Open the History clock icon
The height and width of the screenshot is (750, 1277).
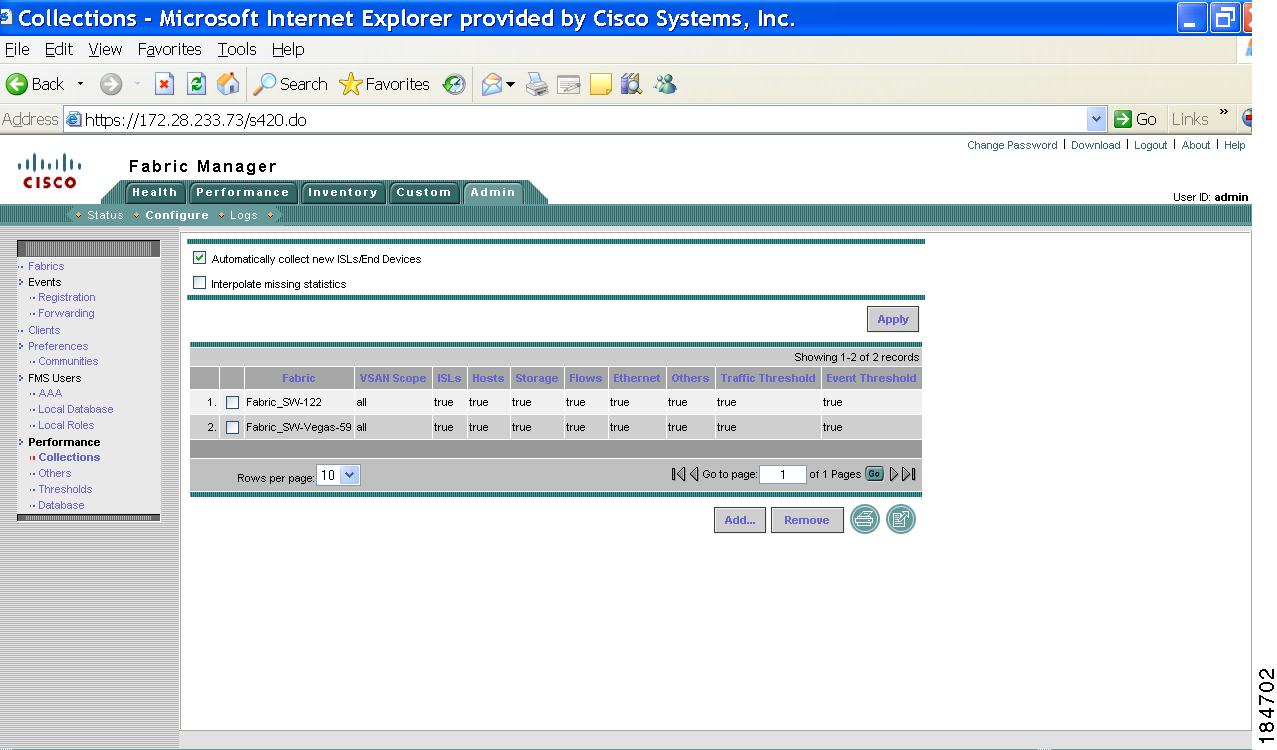[455, 85]
